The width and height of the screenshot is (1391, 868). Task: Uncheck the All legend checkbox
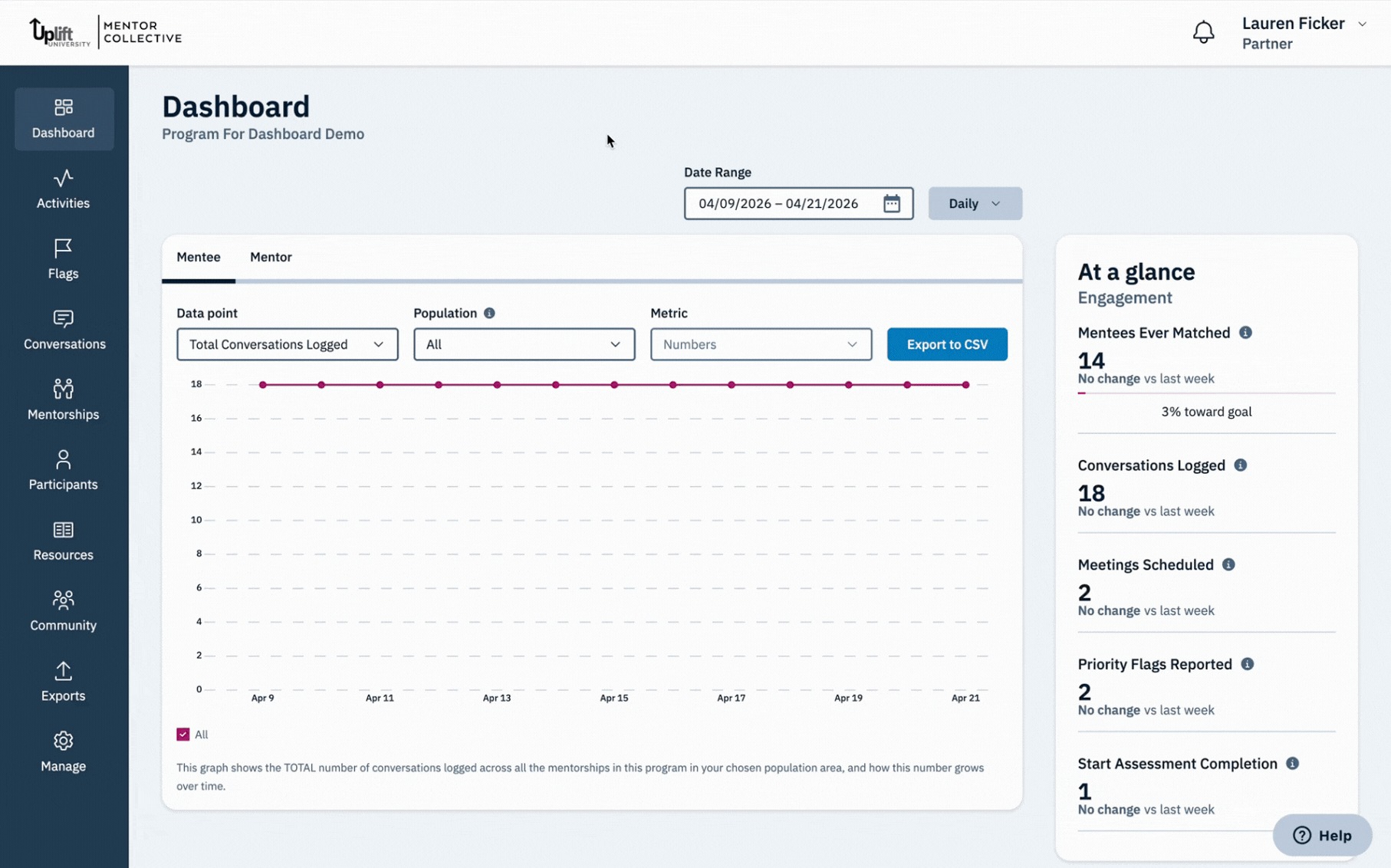tap(183, 735)
